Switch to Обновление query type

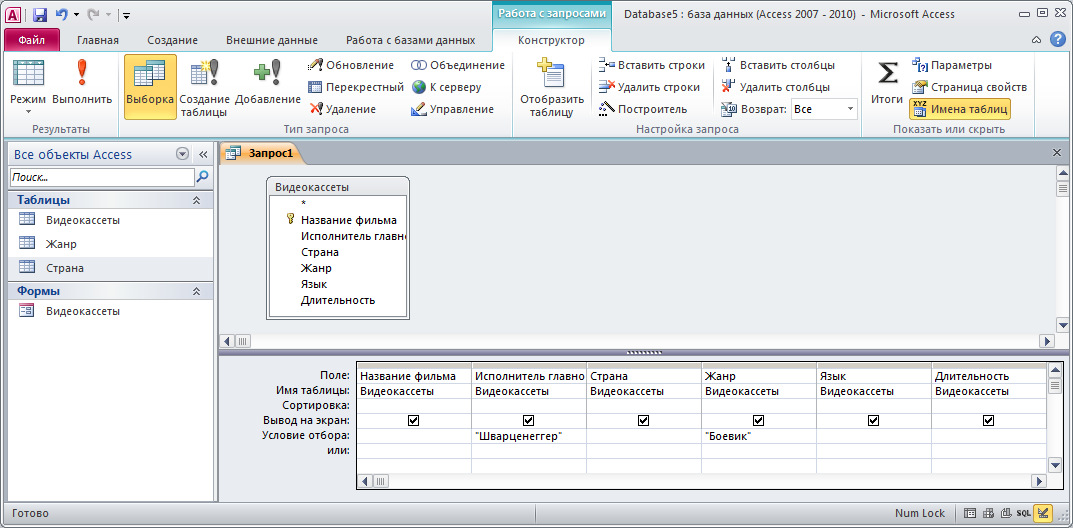coord(351,66)
